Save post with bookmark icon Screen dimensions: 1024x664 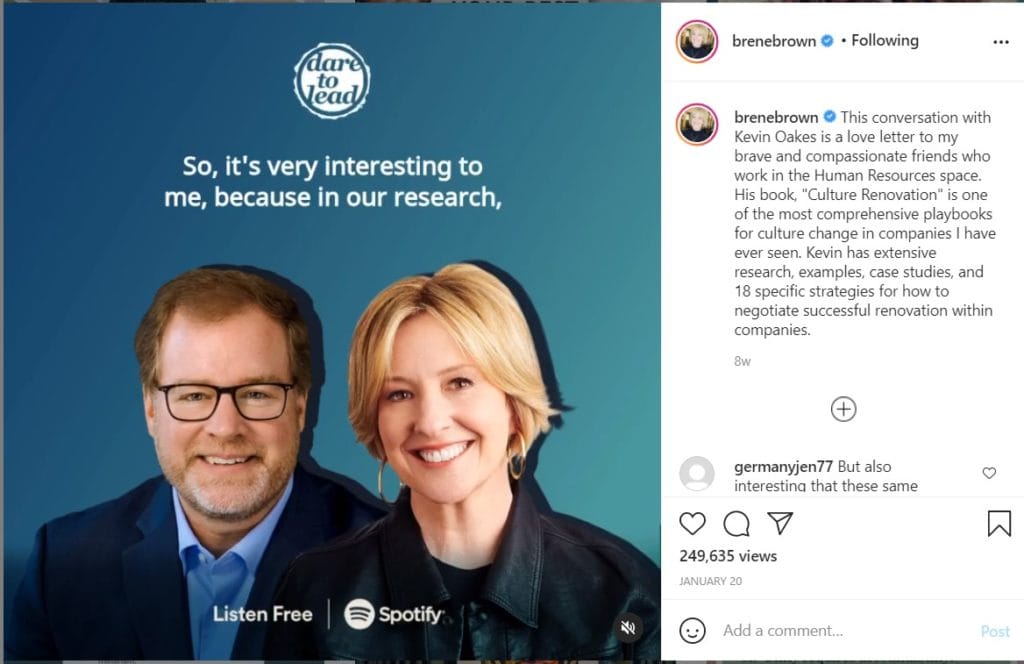(x=998, y=523)
